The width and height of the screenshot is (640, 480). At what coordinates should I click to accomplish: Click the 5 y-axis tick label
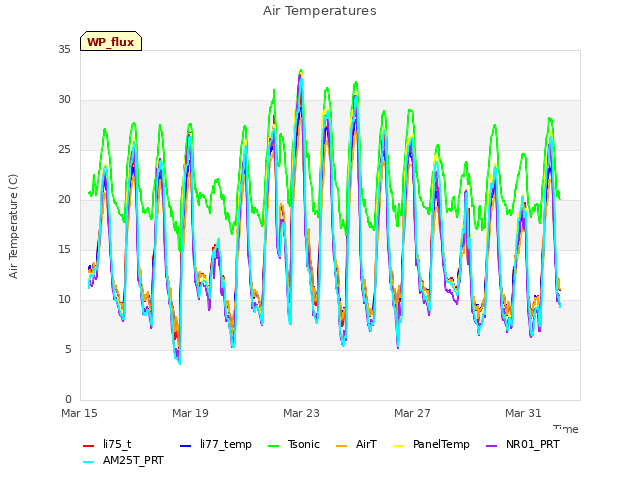[x=68, y=349]
